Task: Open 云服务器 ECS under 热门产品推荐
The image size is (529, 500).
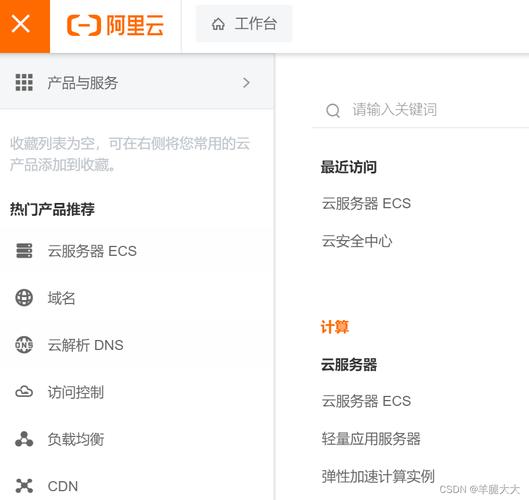Action: [x=92, y=251]
